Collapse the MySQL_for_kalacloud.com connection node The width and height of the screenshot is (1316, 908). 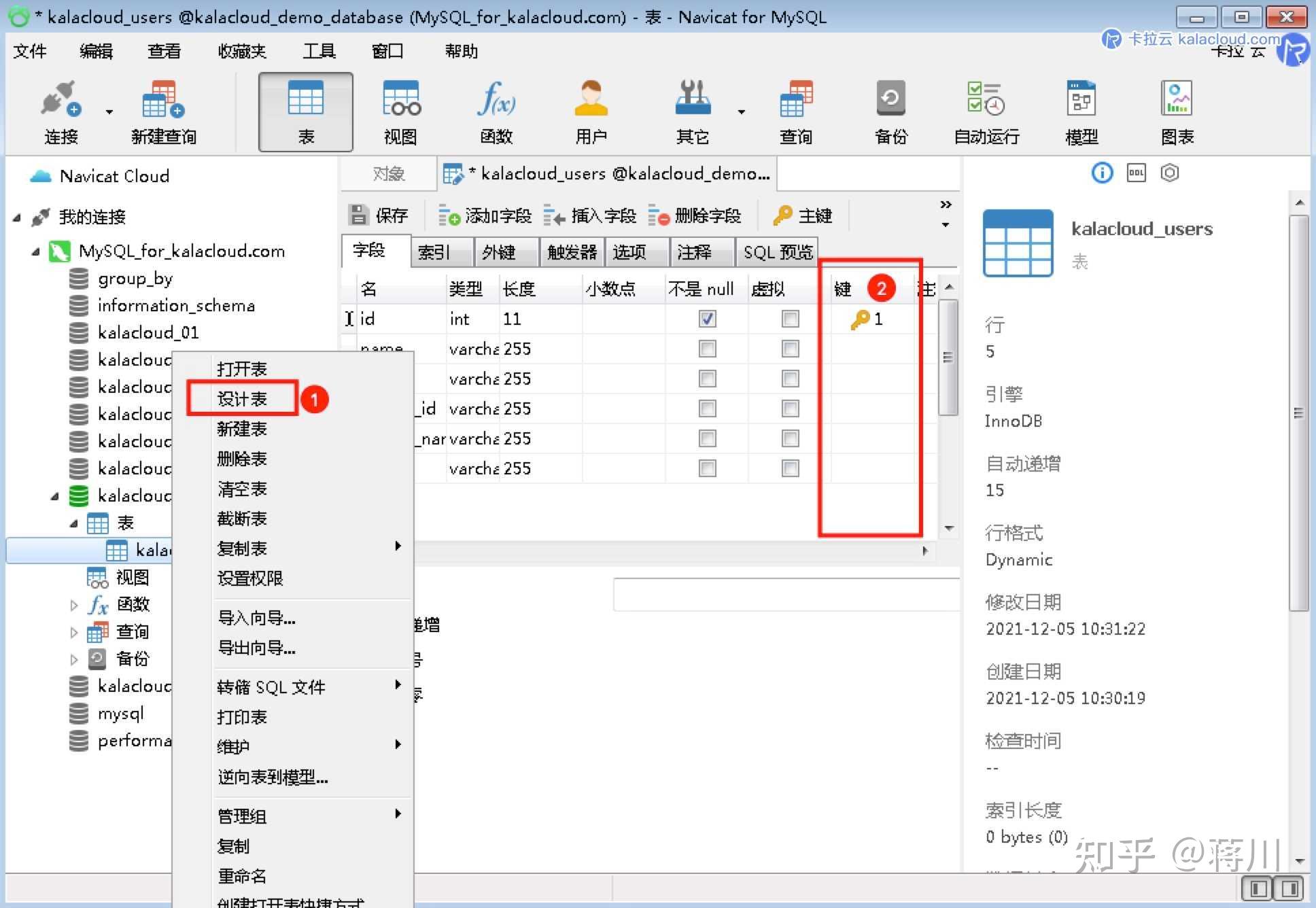(35, 251)
